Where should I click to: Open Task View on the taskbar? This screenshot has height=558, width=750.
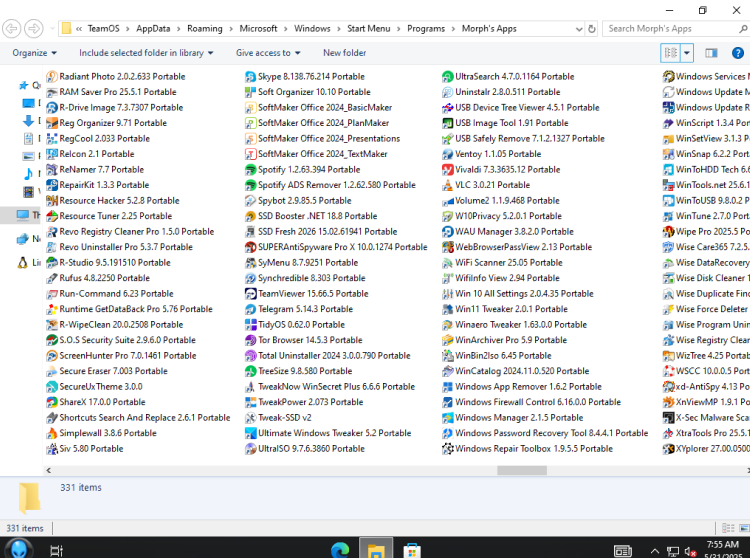(x=56, y=550)
